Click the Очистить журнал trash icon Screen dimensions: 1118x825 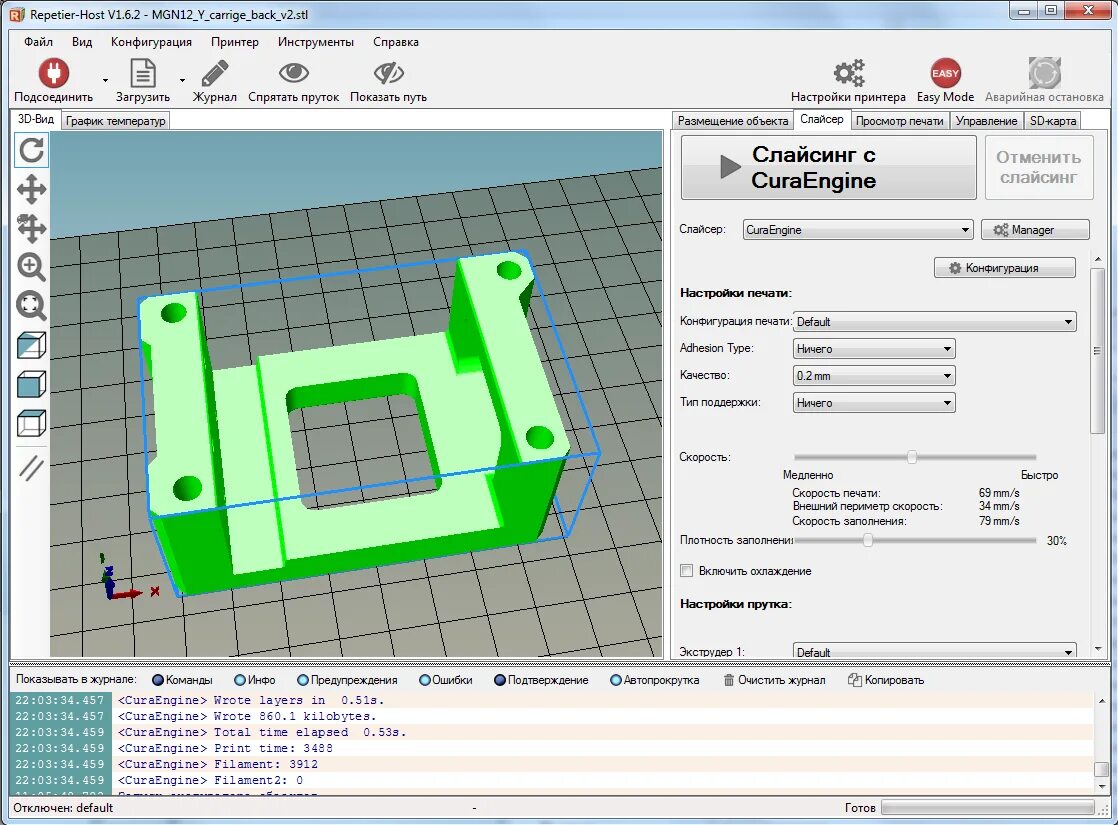tap(729, 680)
